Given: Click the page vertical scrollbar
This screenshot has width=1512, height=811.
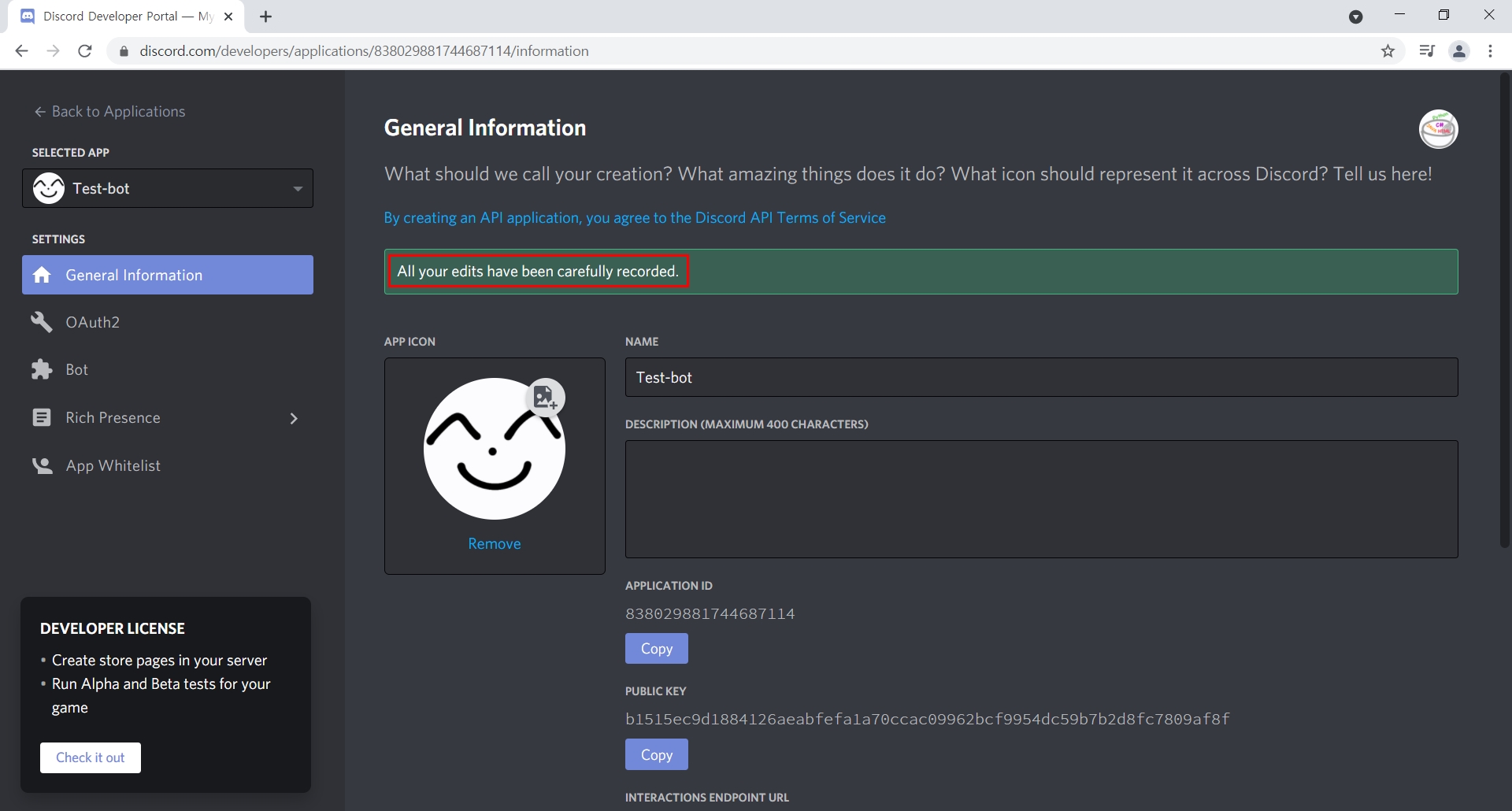Looking at the screenshot, I should click(x=1504, y=311).
